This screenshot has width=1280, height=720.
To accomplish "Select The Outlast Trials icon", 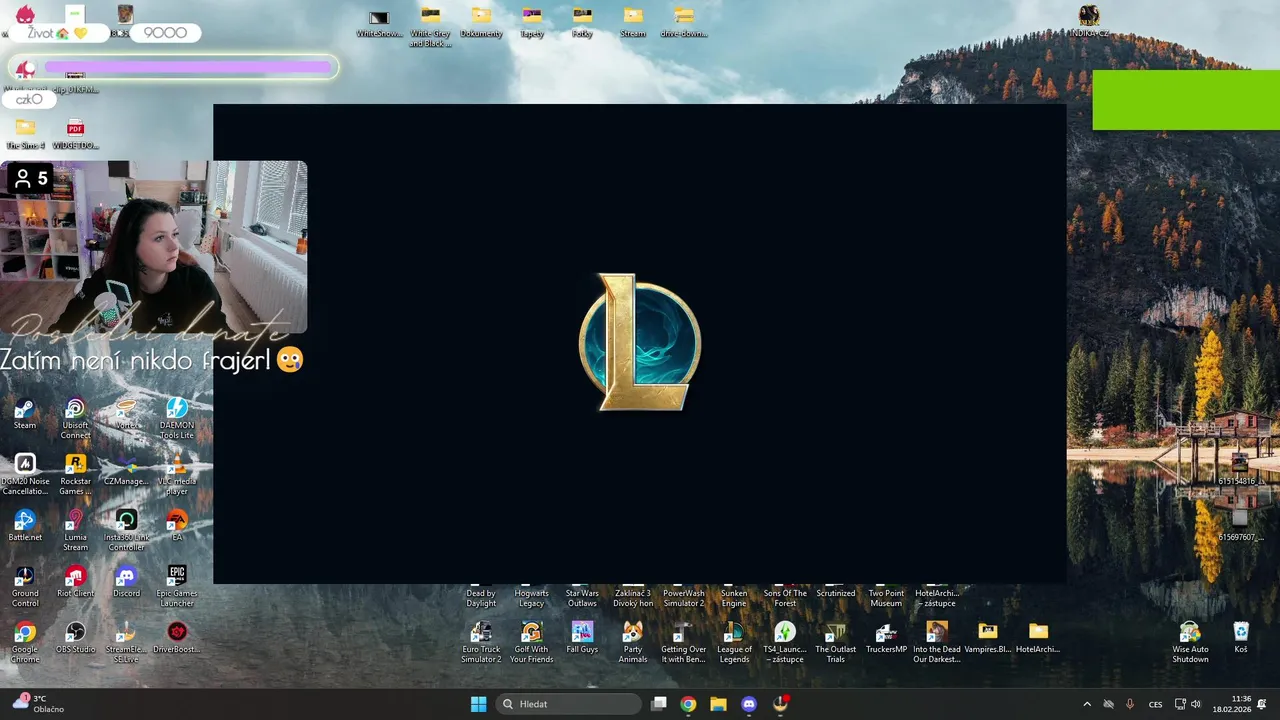I will (836, 642).
